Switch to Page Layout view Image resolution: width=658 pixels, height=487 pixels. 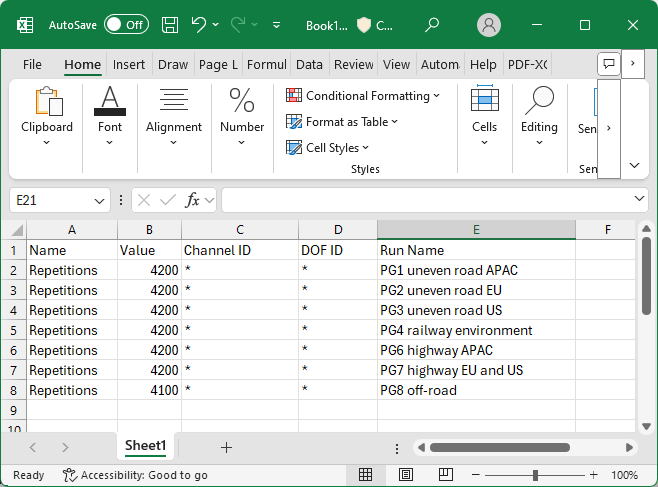(405, 475)
